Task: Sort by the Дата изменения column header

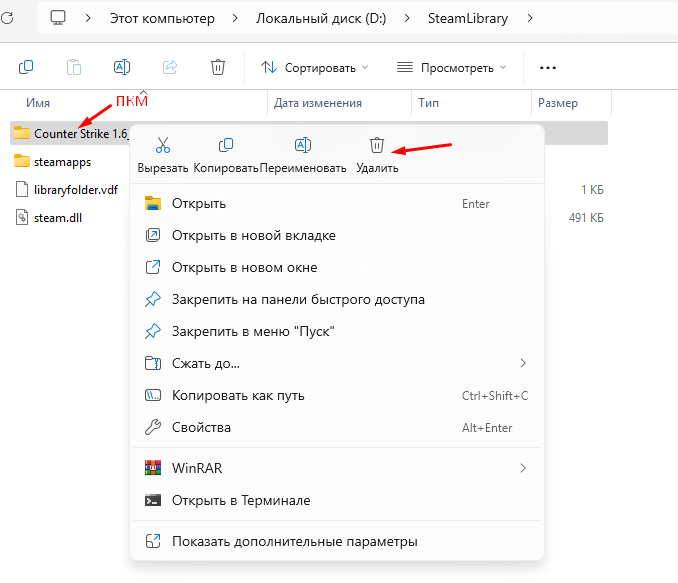Action: [318, 103]
